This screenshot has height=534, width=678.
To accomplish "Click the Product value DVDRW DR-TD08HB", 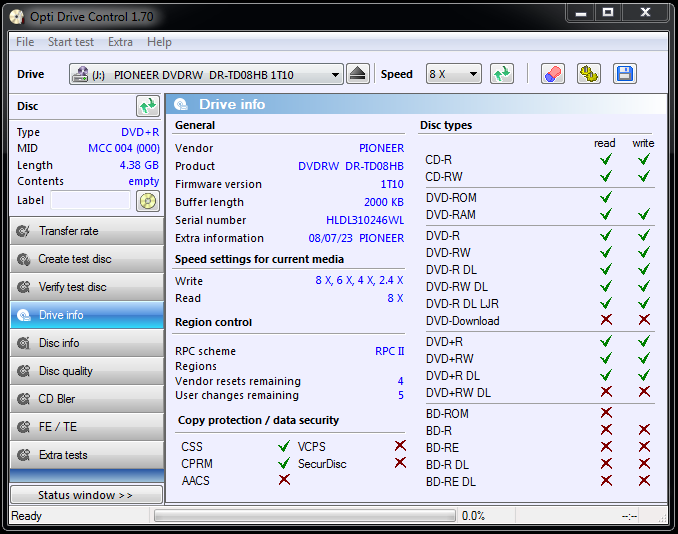I will [351, 166].
